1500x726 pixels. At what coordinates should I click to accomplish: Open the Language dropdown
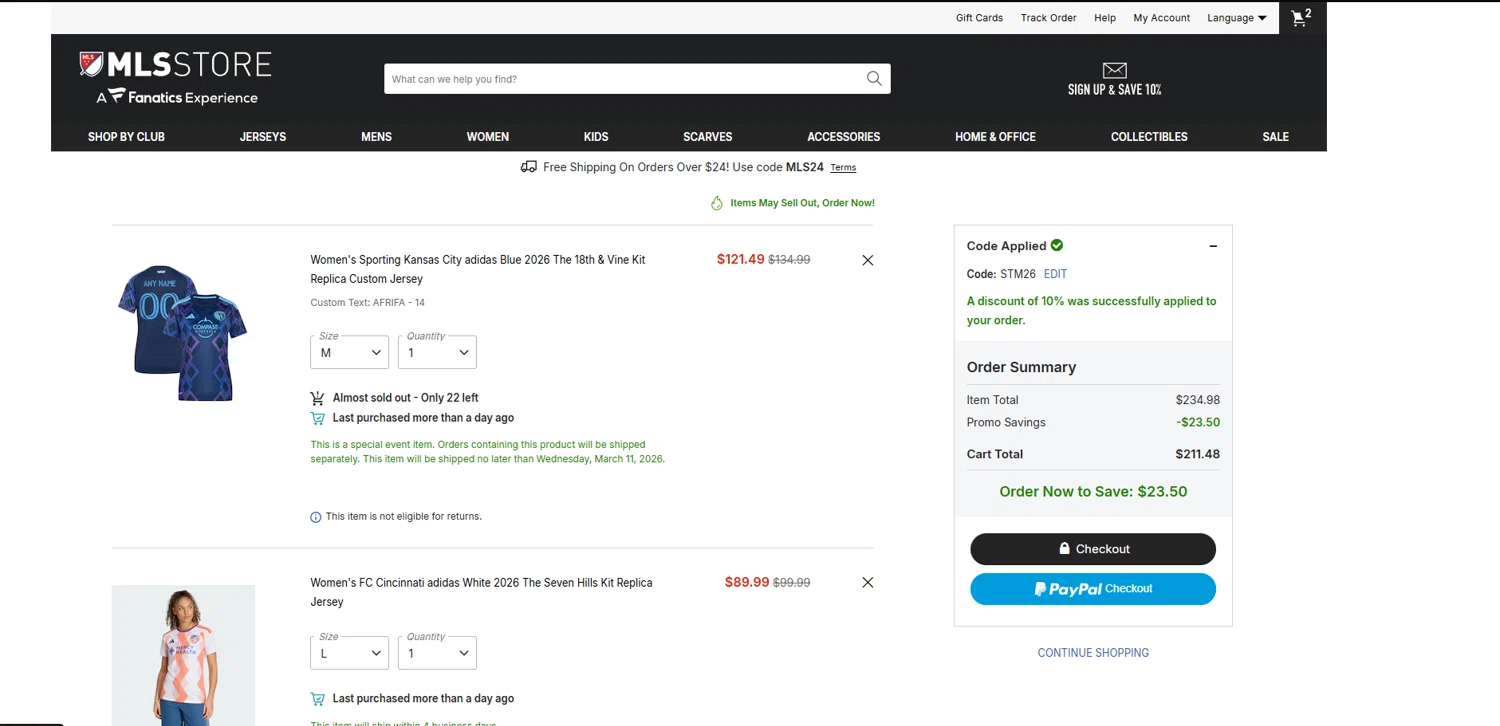(x=1237, y=18)
